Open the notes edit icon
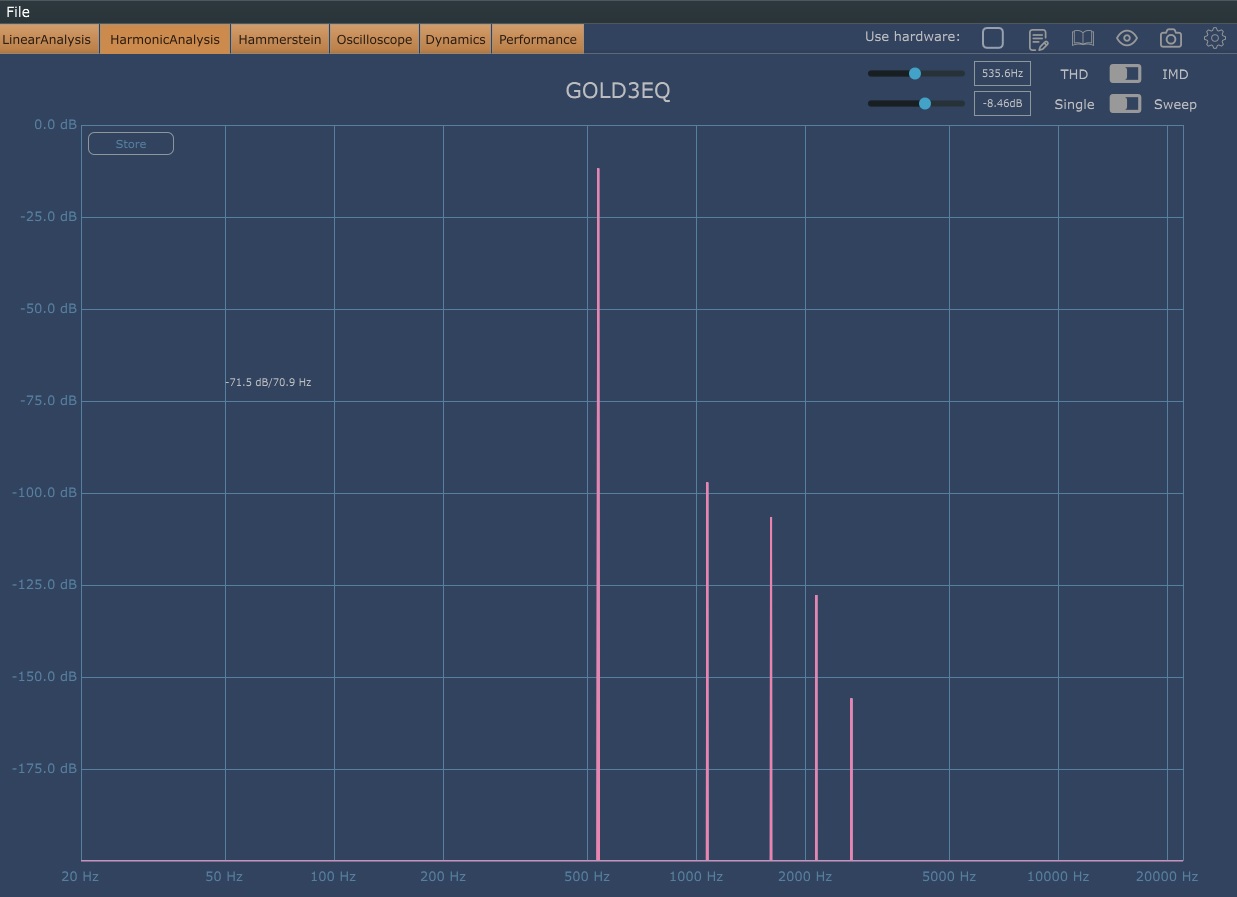1237x897 pixels. (1038, 39)
